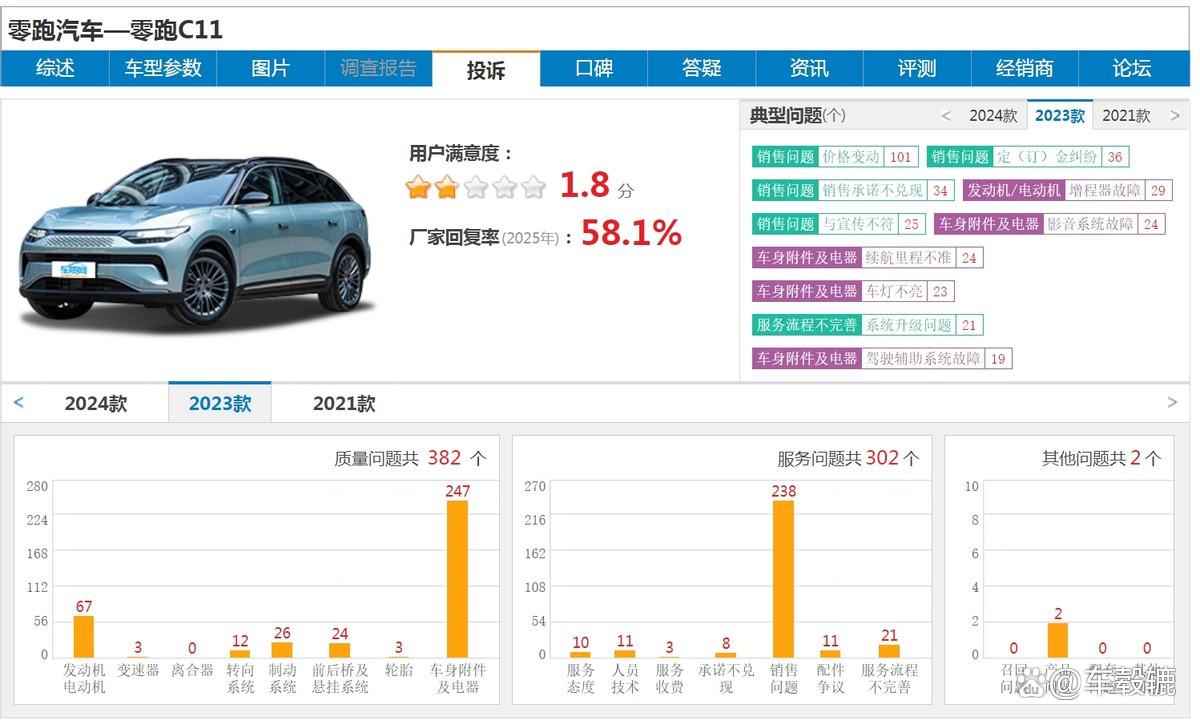Select the lower 2024款 chart tab
This screenshot has height=724, width=1200.
pos(96,404)
